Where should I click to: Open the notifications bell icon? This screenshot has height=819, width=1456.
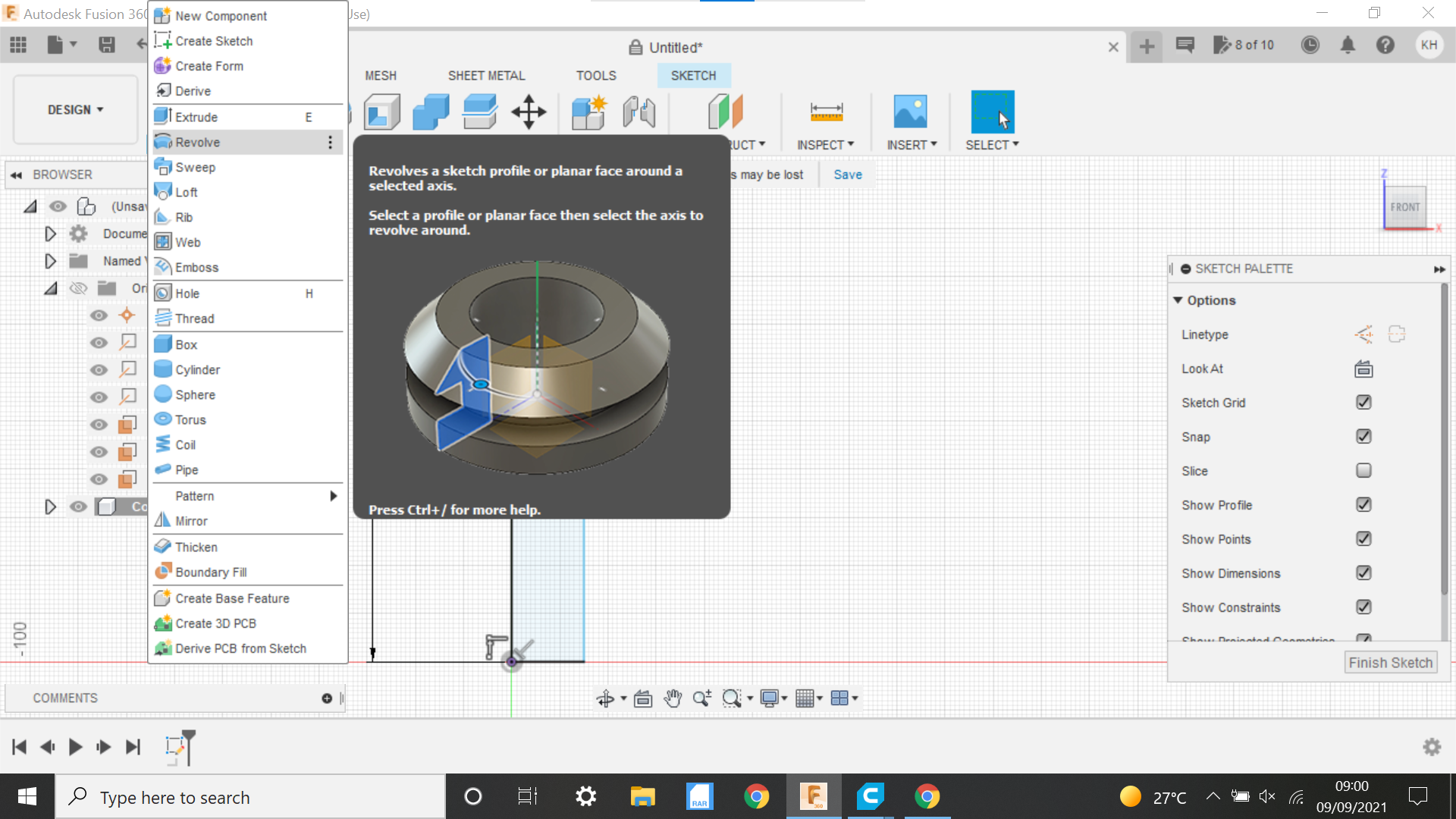pos(1348,45)
